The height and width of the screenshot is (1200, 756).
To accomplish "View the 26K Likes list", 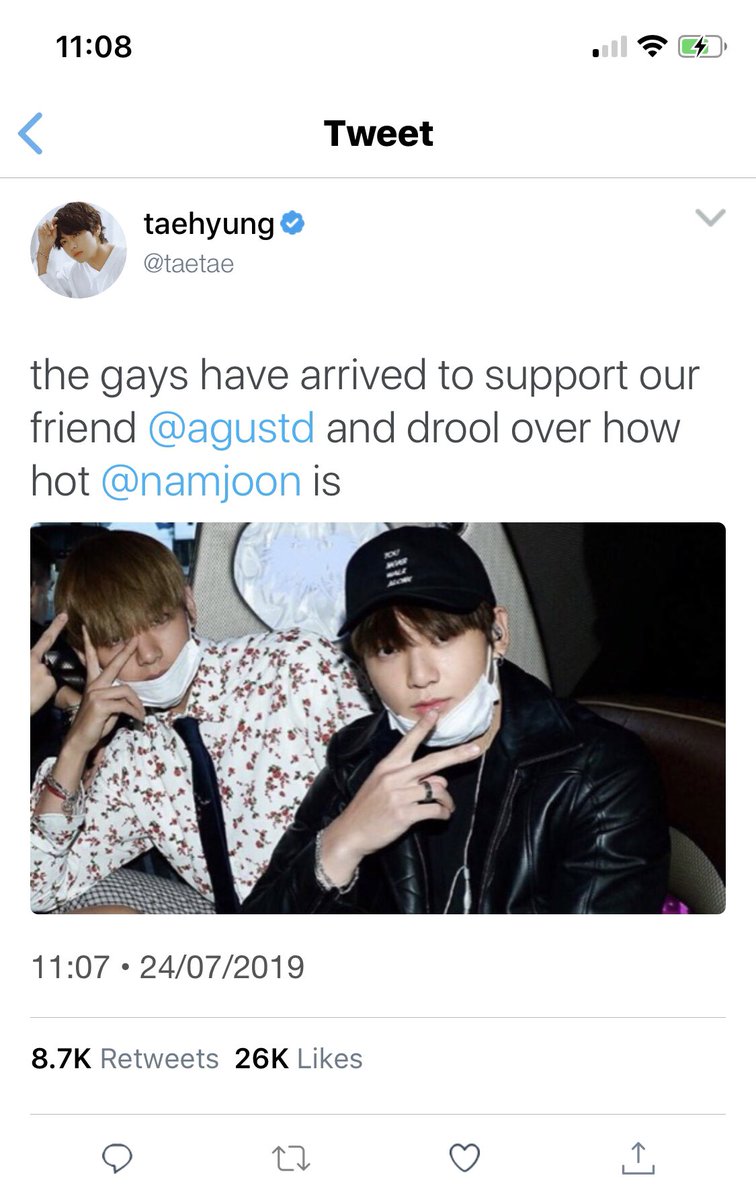I will (299, 1059).
